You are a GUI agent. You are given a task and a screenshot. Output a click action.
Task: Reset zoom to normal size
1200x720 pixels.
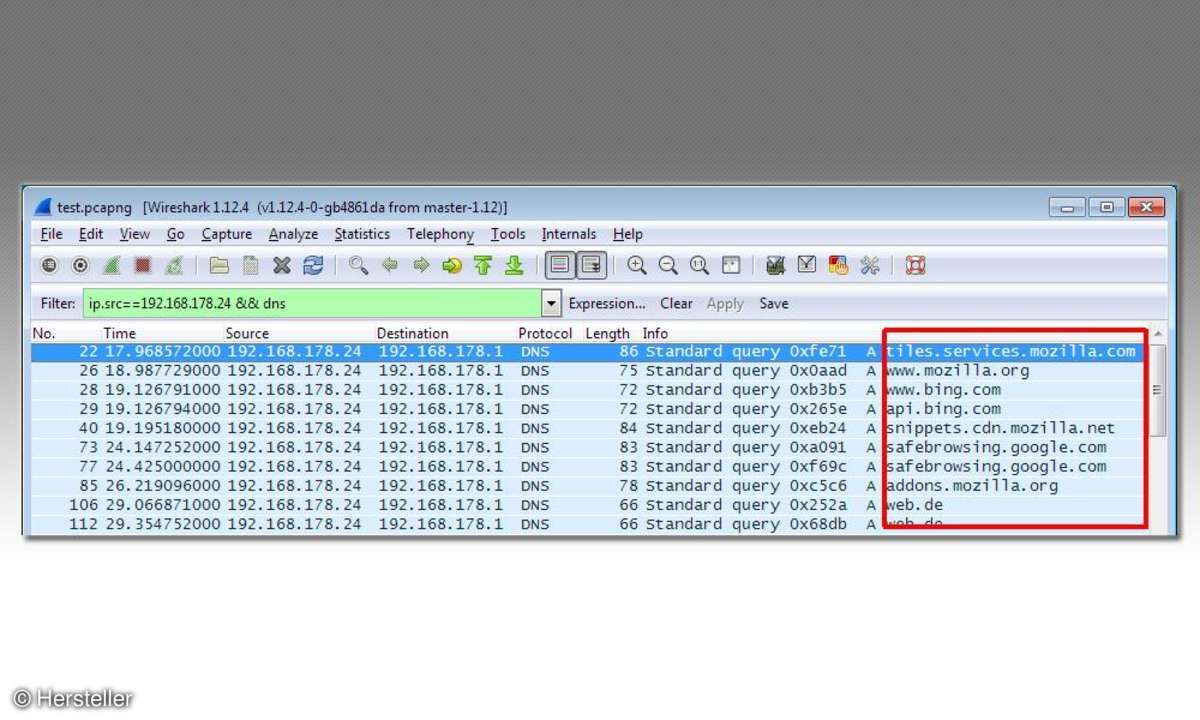[x=699, y=265]
